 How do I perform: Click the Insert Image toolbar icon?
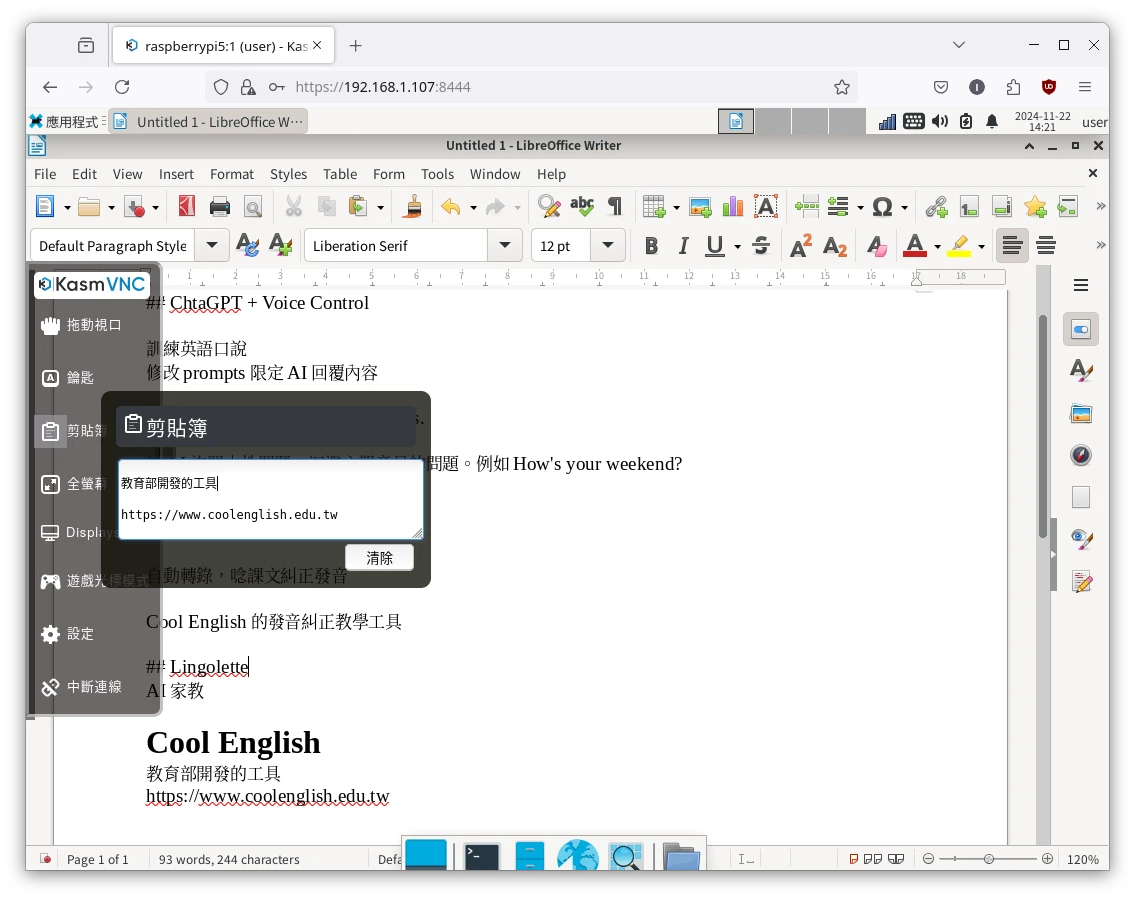click(x=700, y=207)
